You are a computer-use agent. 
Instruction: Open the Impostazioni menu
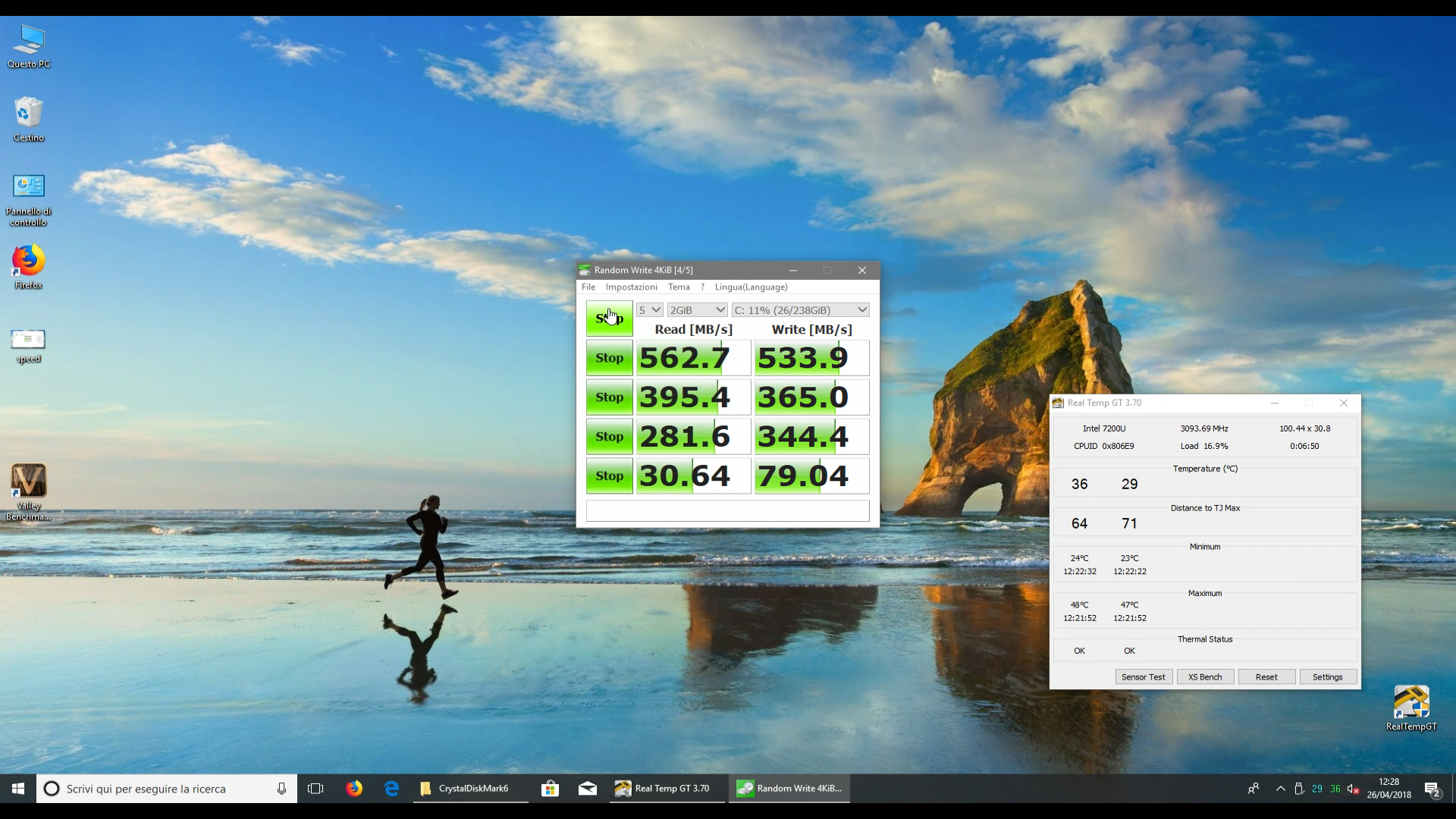point(631,287)
